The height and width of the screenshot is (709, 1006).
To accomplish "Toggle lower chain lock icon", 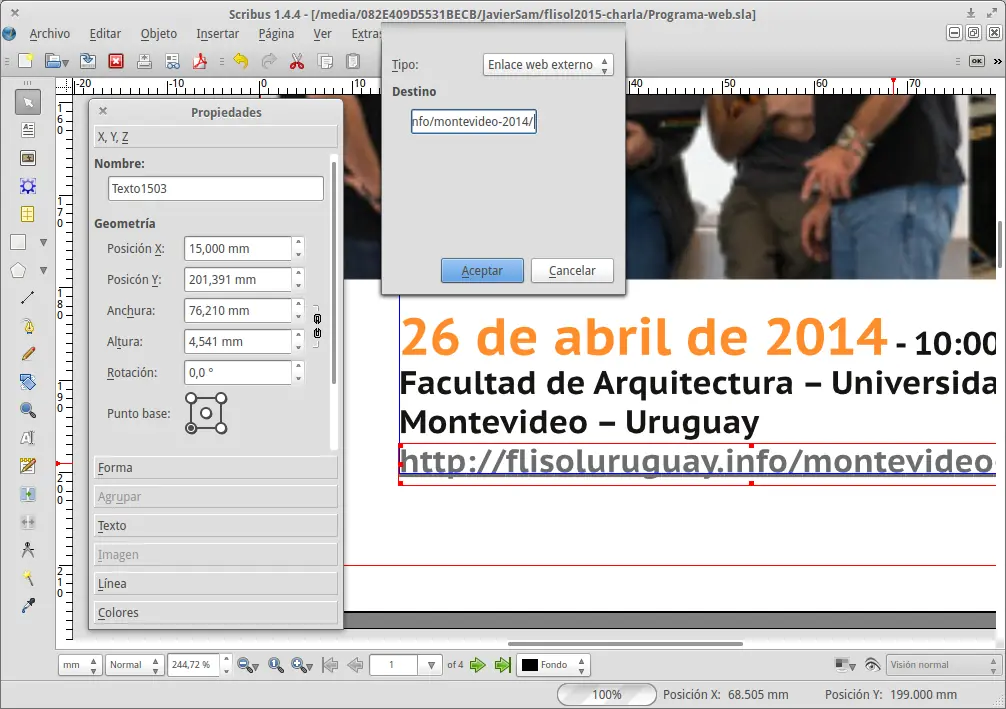I will pos(317,333).
